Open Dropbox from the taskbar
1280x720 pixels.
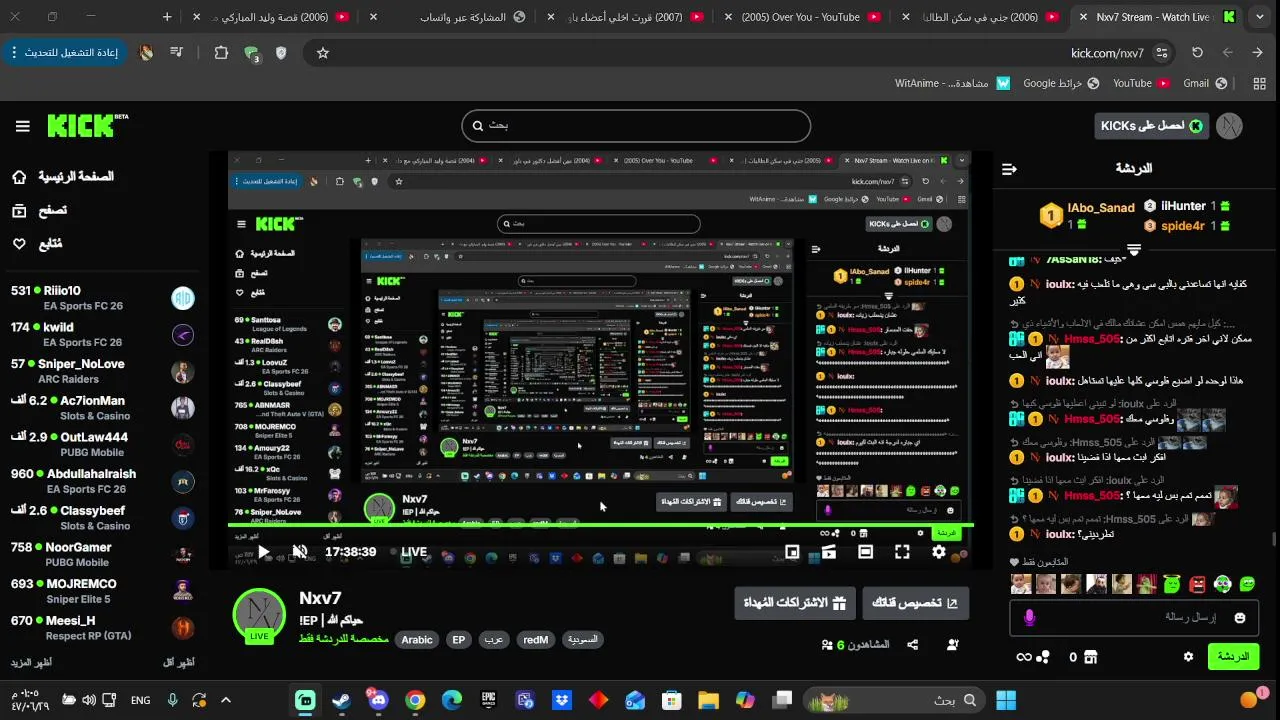pos(562,700)
